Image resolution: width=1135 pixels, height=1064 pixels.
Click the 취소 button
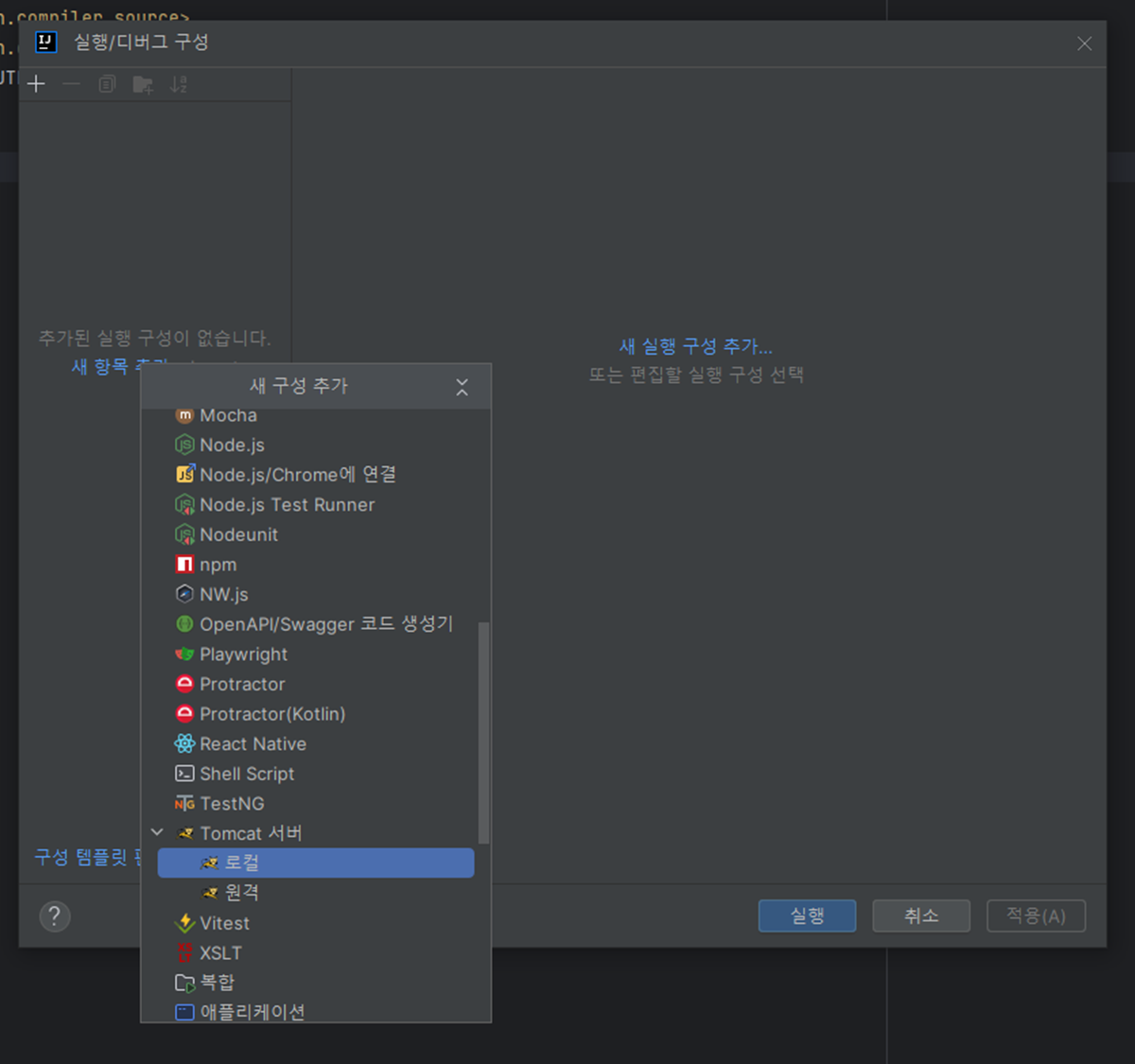point(921,916)
